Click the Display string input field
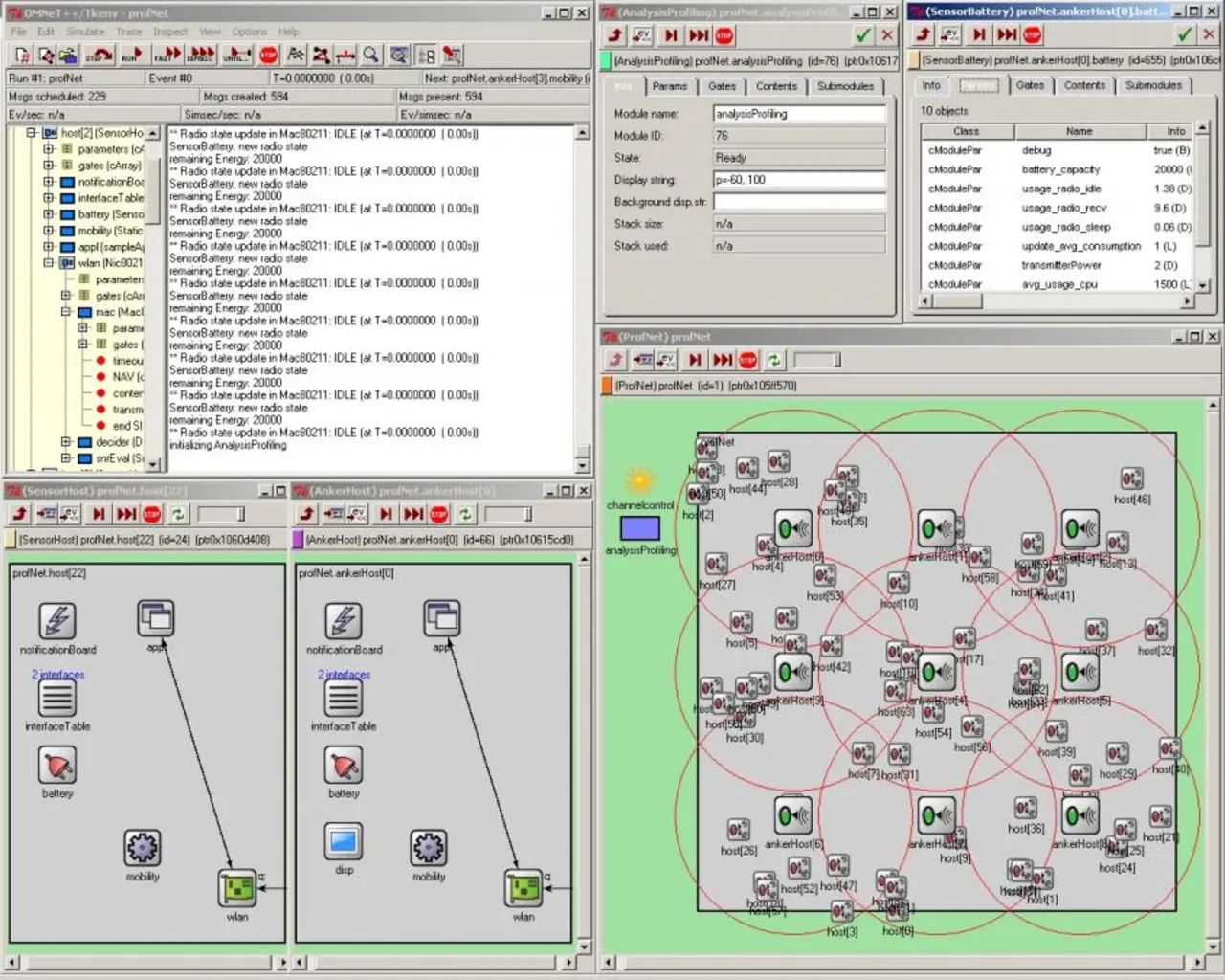 click(x=799, y=180)
